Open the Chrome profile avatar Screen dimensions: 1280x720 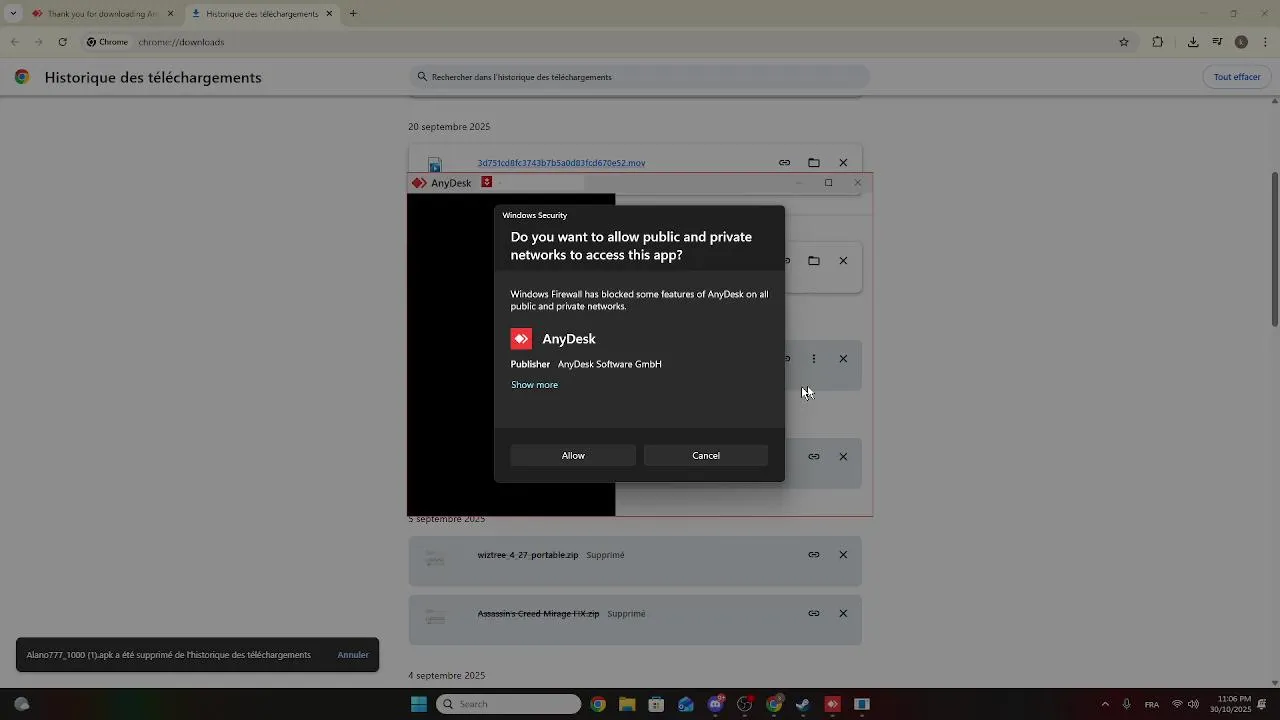1241,42
